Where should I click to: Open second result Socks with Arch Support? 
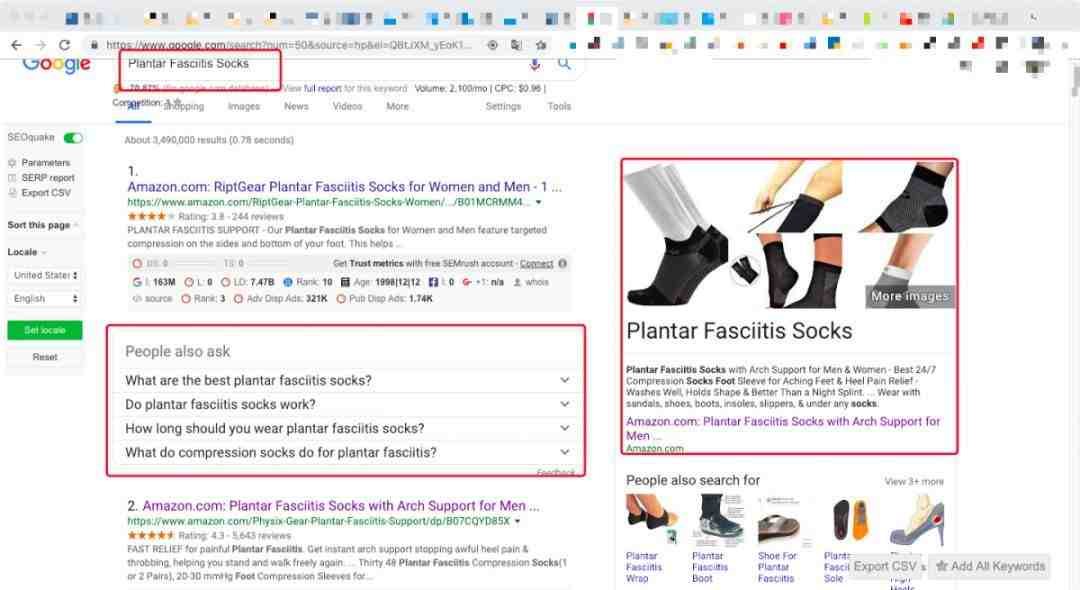coord(341,506)
